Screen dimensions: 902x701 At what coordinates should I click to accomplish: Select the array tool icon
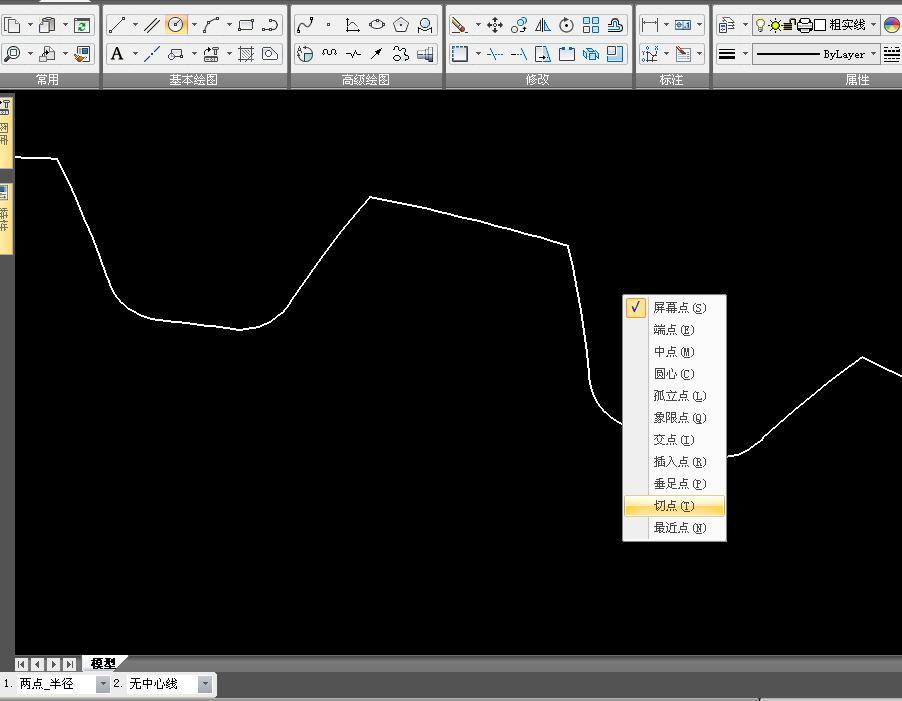click(591, 25)
